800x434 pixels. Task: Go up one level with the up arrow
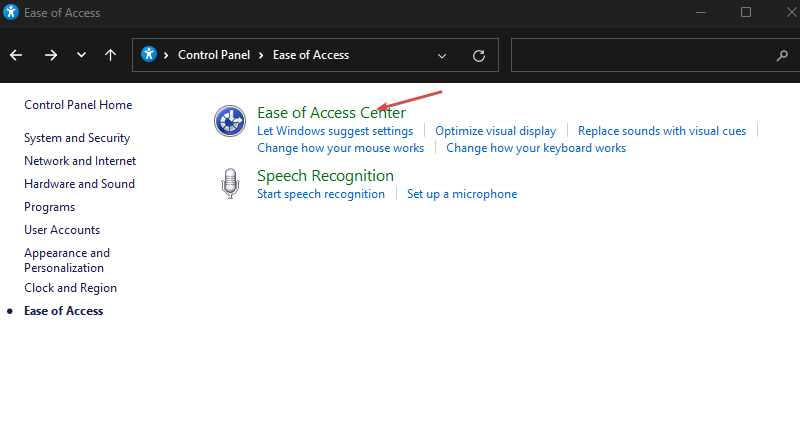pyautogui.click(x=110, y=55)
